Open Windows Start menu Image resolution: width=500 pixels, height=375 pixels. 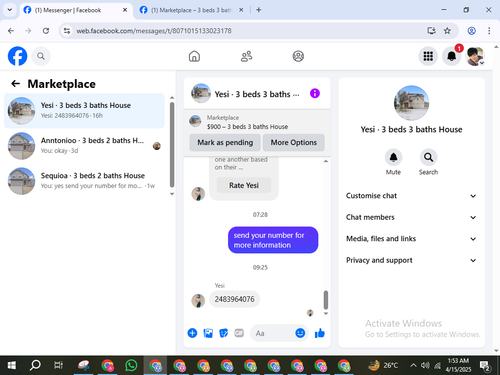12,365
